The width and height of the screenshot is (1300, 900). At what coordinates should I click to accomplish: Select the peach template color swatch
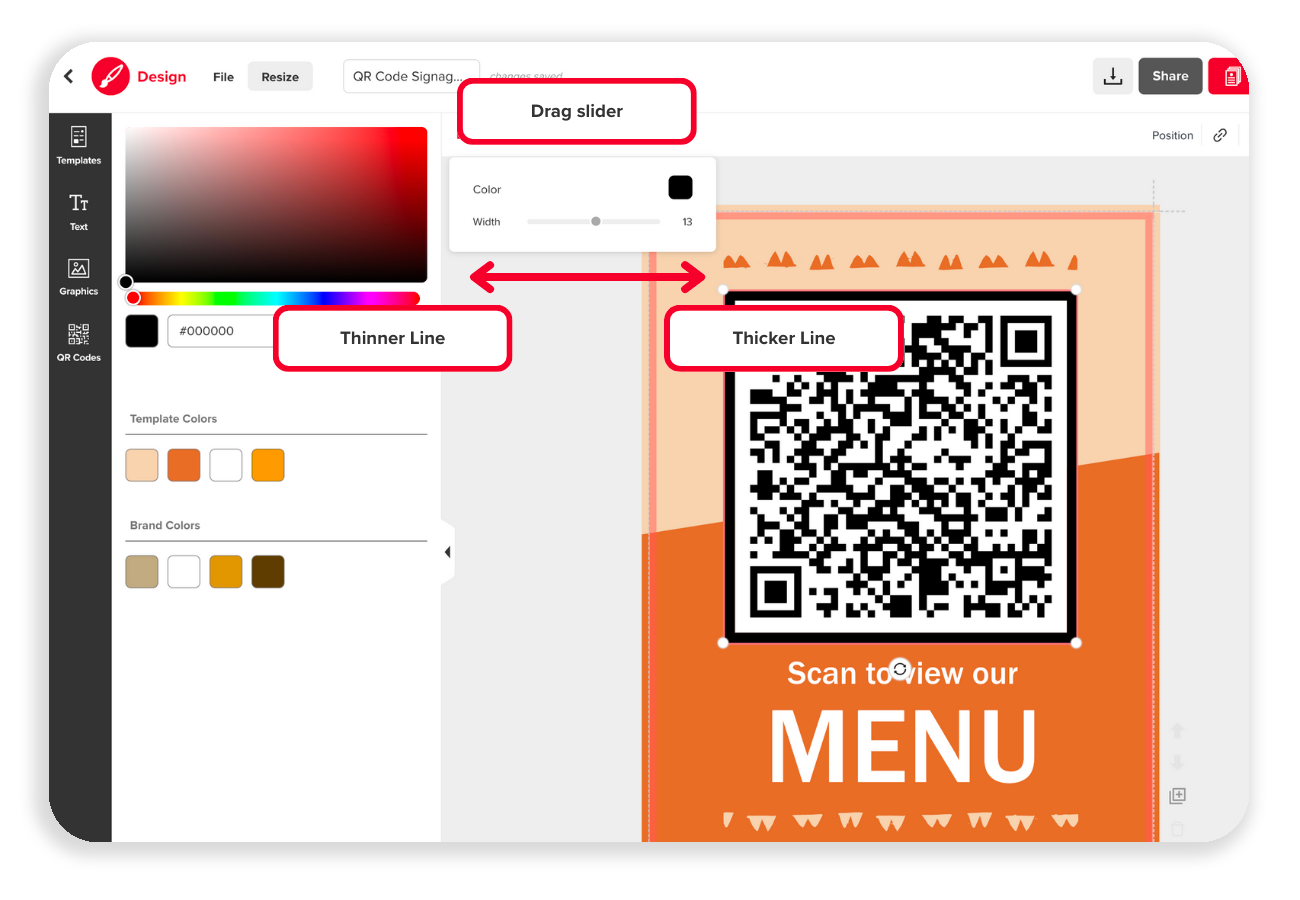pyautogui.click(x=142, y=465)
